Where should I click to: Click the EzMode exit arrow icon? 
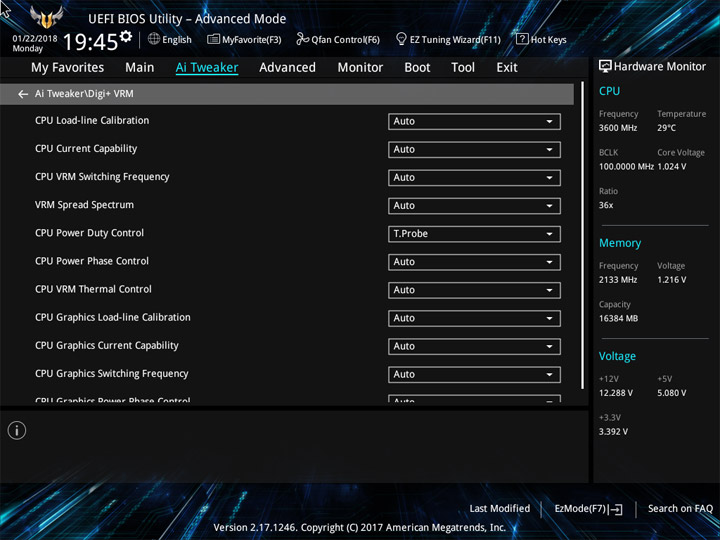pyautogui.click(x=617, y=509)
